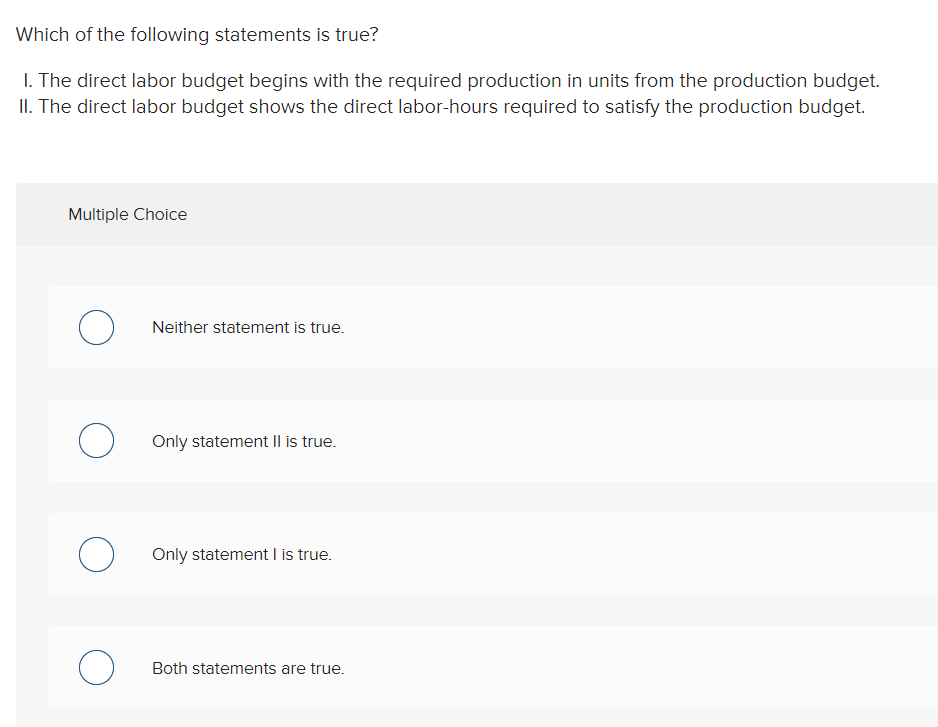Select the 'Neither statement is true' radio button

point(96,328)
